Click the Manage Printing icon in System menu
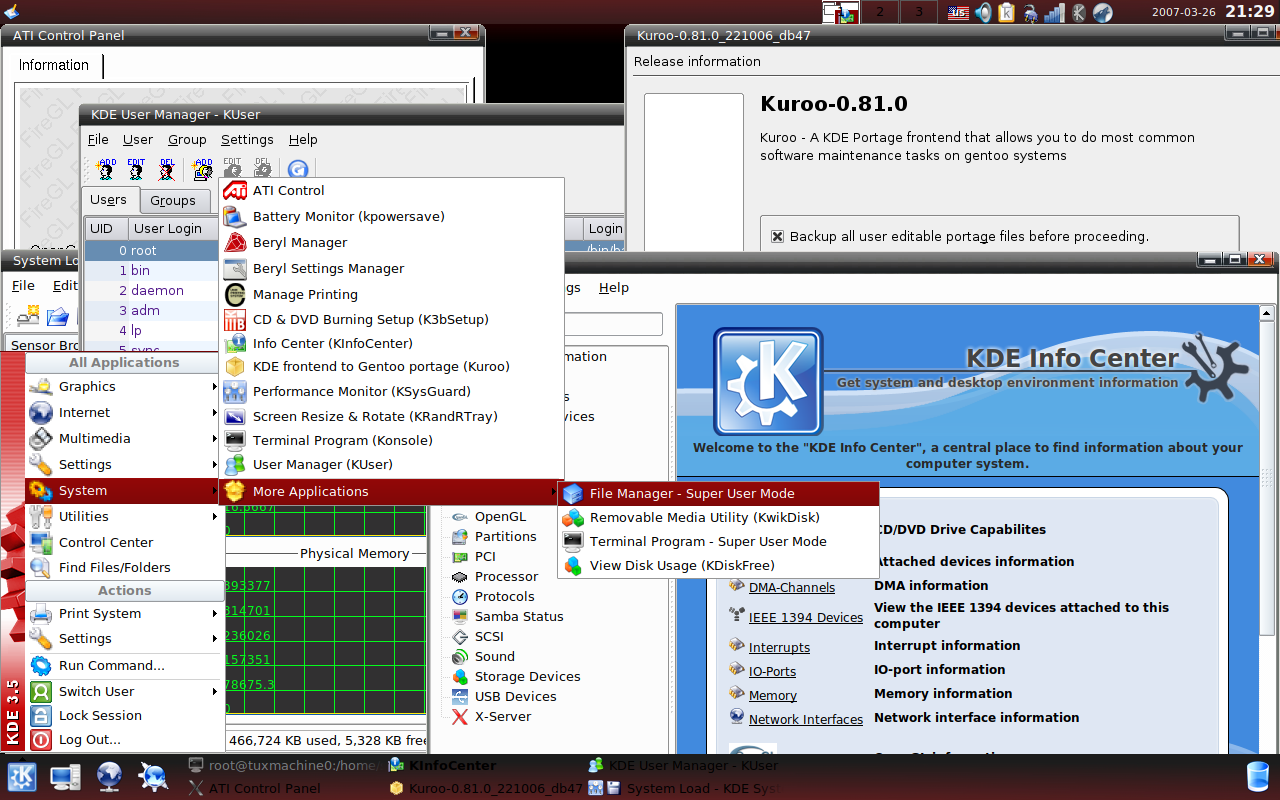This screenshot has height=800, width=1280. tap(235, 294)
